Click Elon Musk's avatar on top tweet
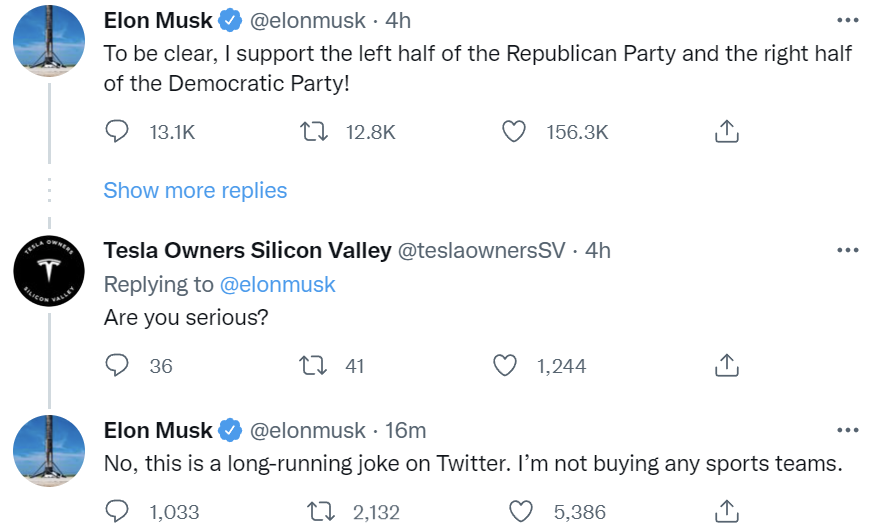Viewport: 880px width, 529px height. 49,42
